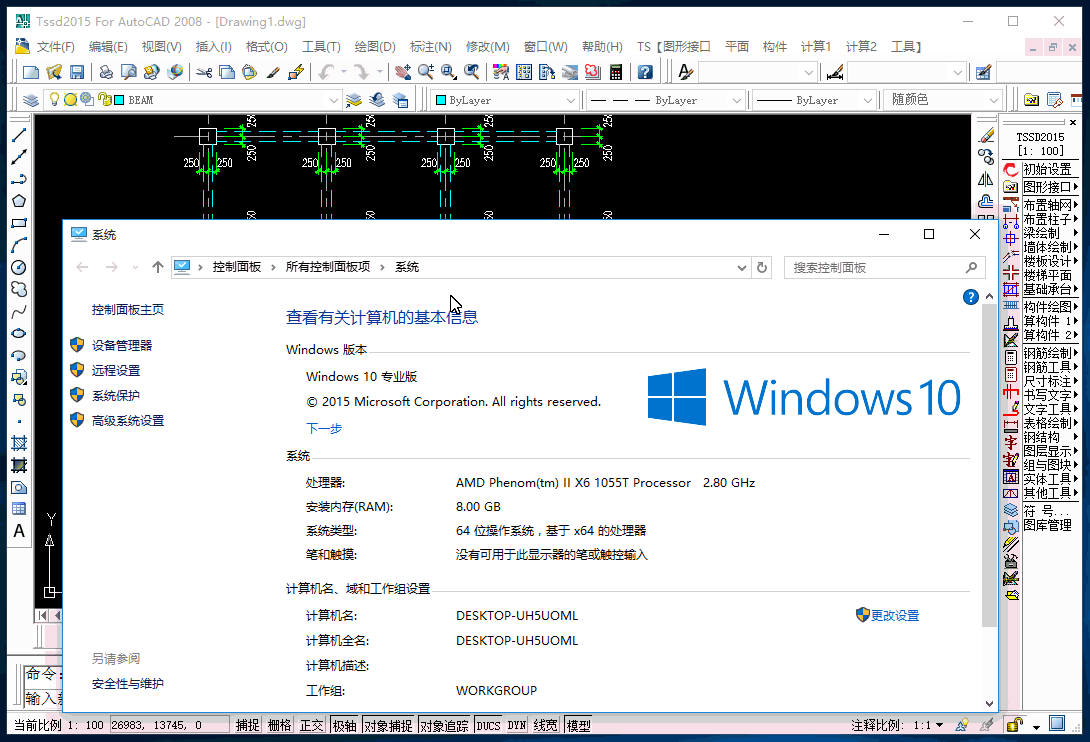Open the ByLayer color dropdown
This screenshot has height=742, width=1090.
pos(570,100)
